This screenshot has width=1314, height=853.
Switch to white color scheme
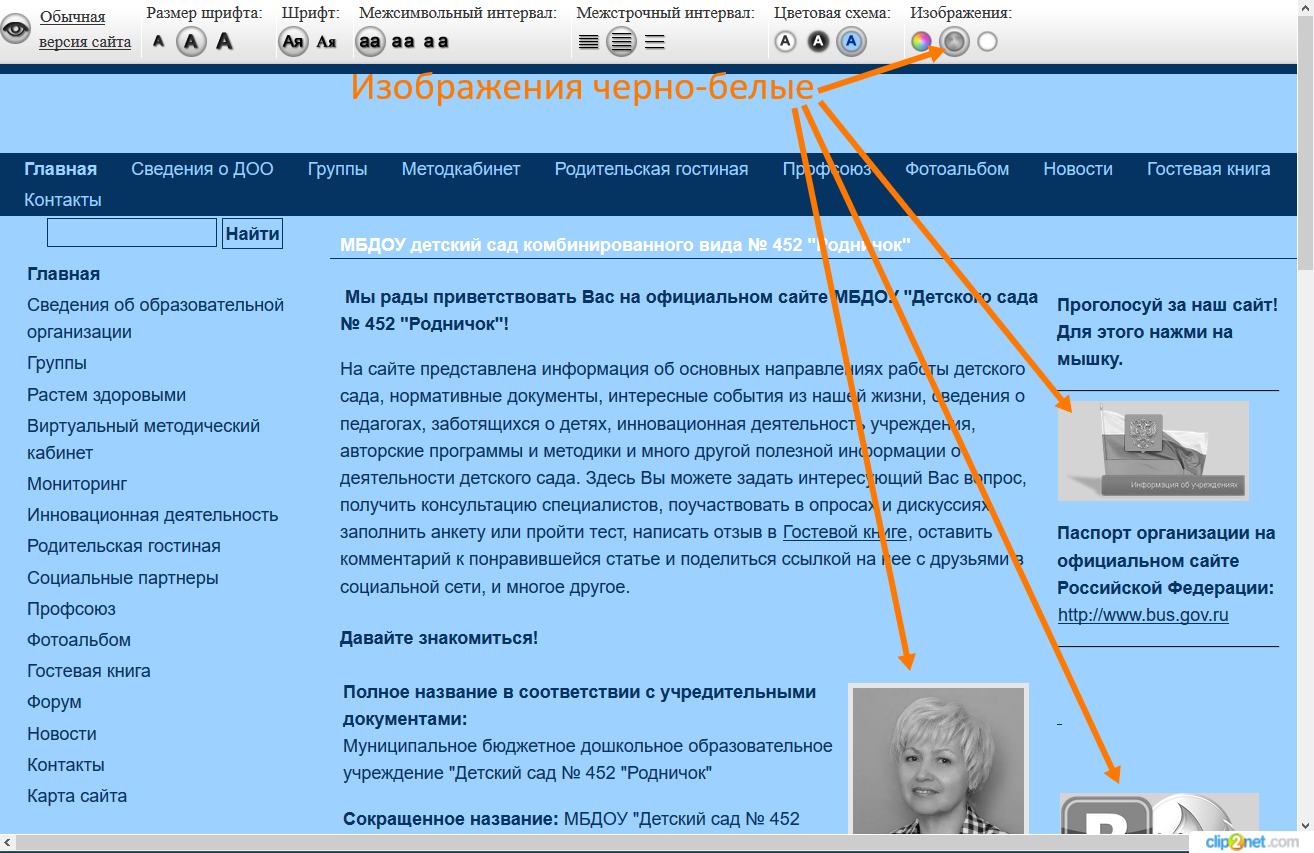[x=785, y=42]
